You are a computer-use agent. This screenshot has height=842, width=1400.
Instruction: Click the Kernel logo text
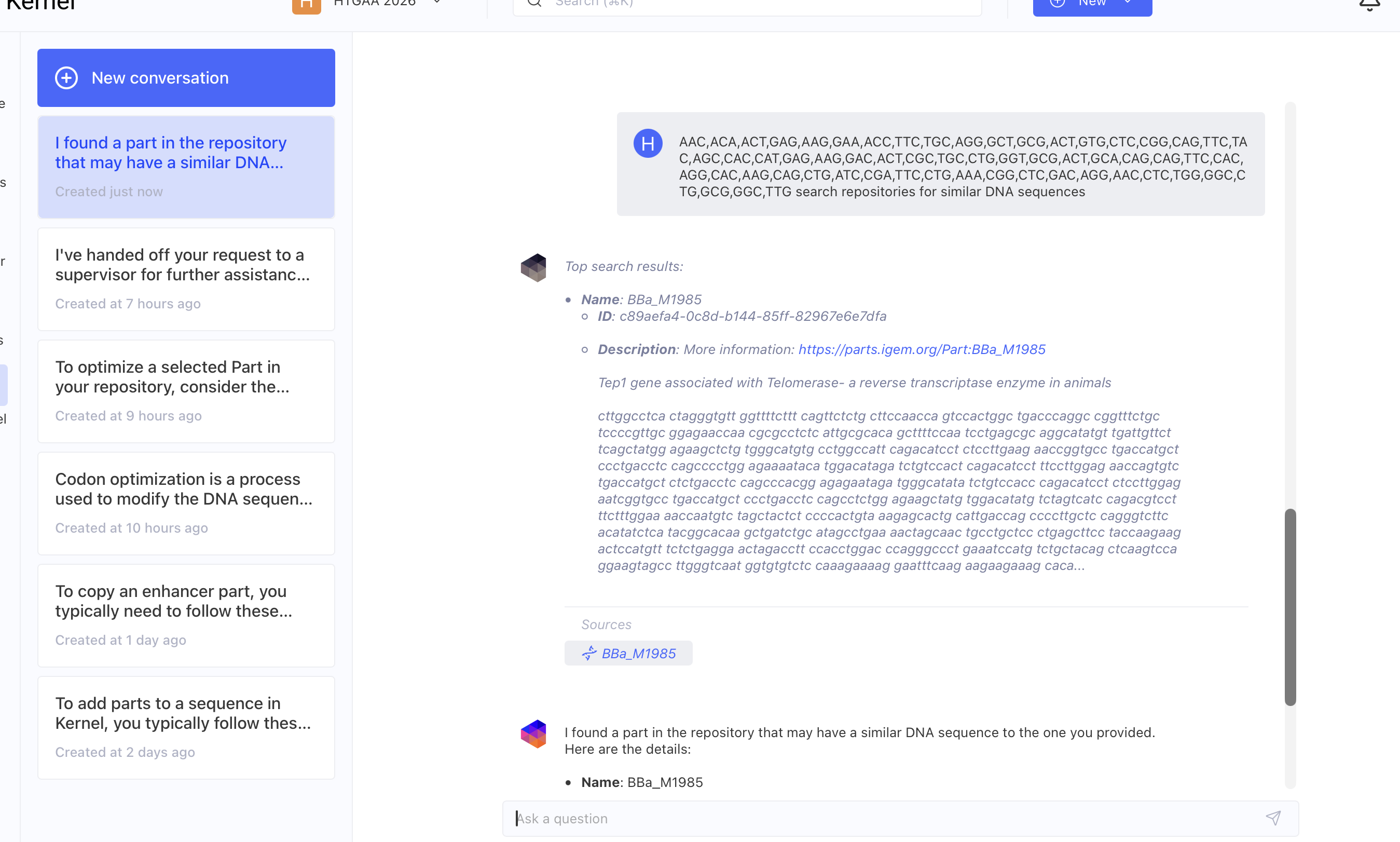click(41, 5)
